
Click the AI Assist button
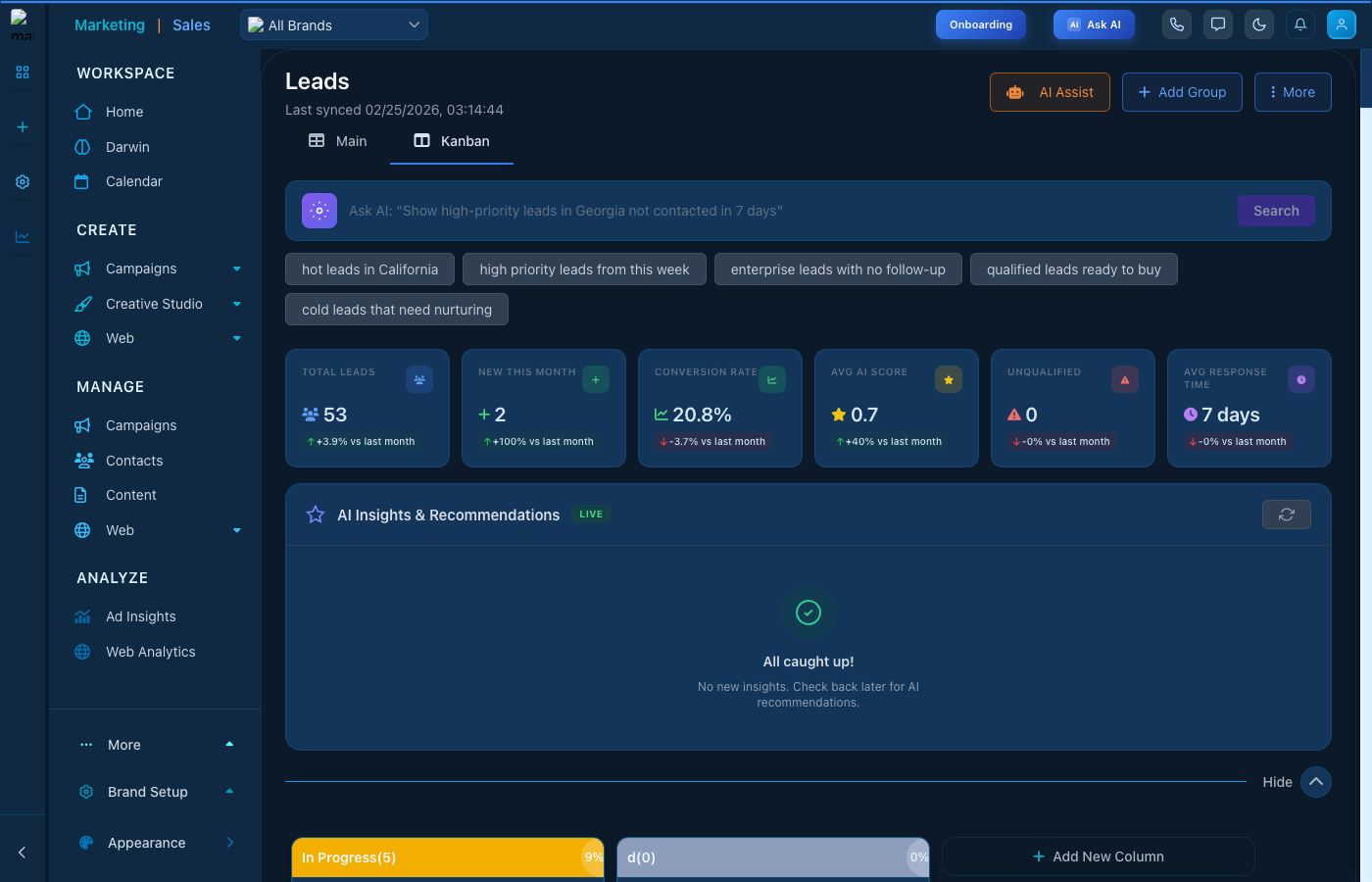pos(1050,92)
